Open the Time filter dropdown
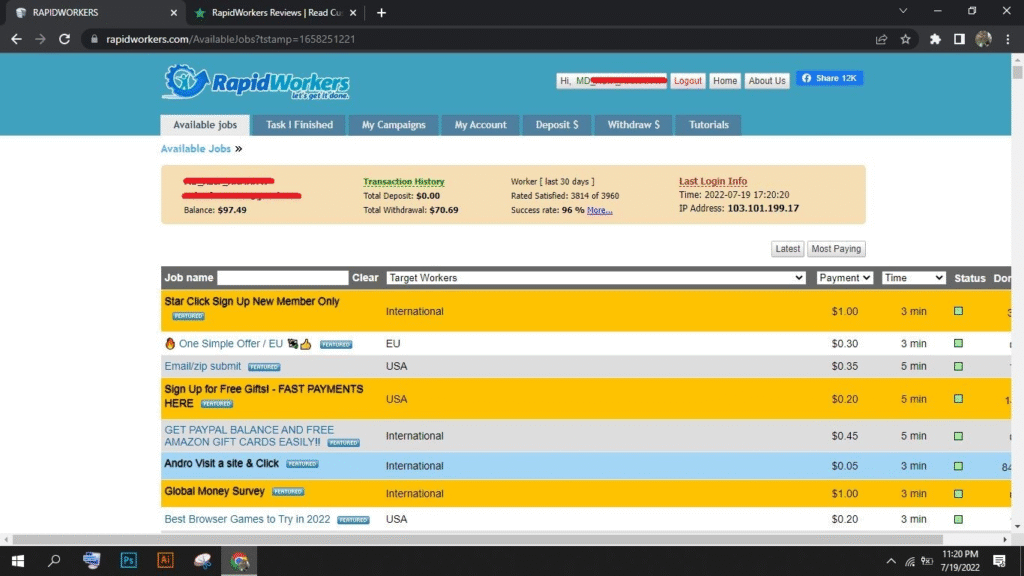Image resolution: width=1024 pixels, height=576 pixels. pos(913,278)
